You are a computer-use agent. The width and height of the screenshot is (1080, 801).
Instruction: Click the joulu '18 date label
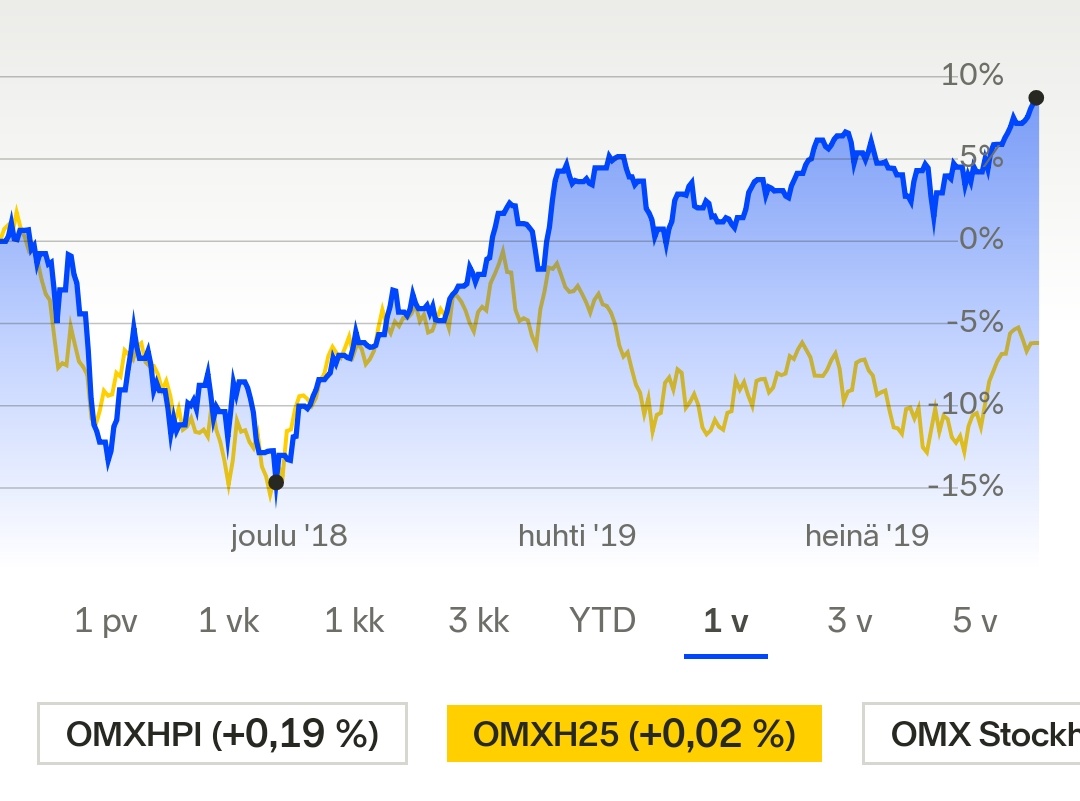(289, 536)
